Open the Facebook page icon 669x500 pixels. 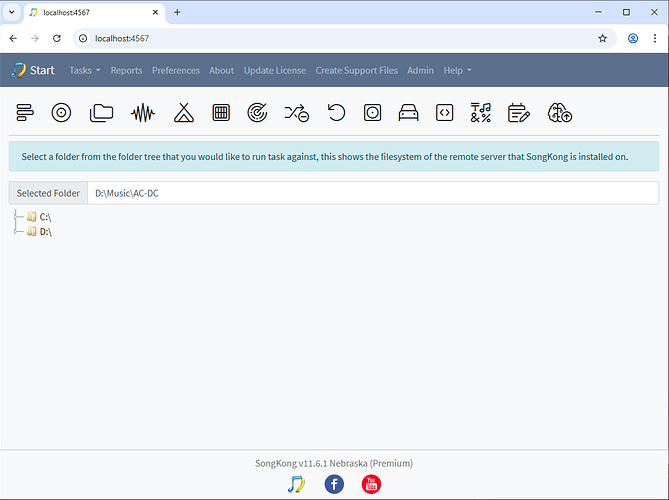334,484
